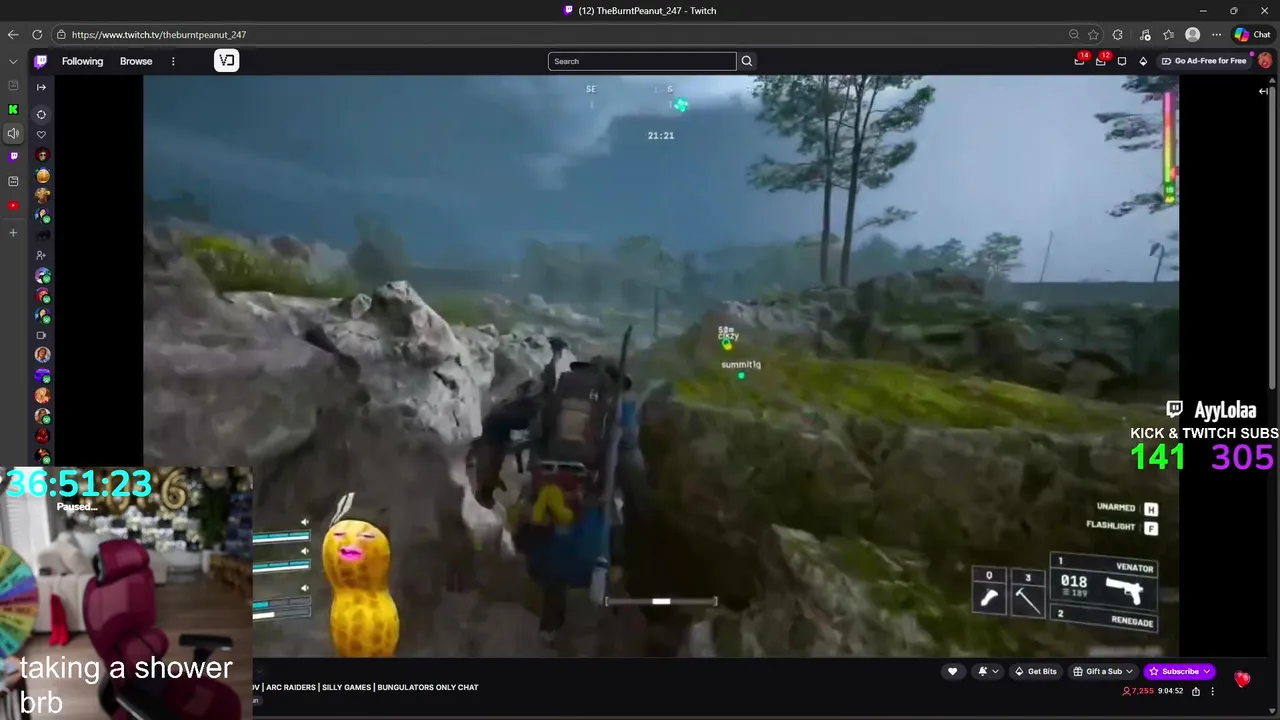Toggle the sound icon in the browser sidebar
Image resolution: width=1280 pixels, height=720 pixels.
(x=13, y=133)
